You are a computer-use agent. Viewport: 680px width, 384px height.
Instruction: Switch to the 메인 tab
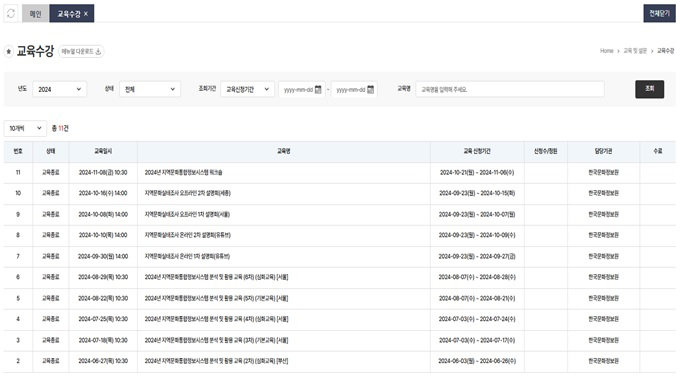(x=36, y=13)
